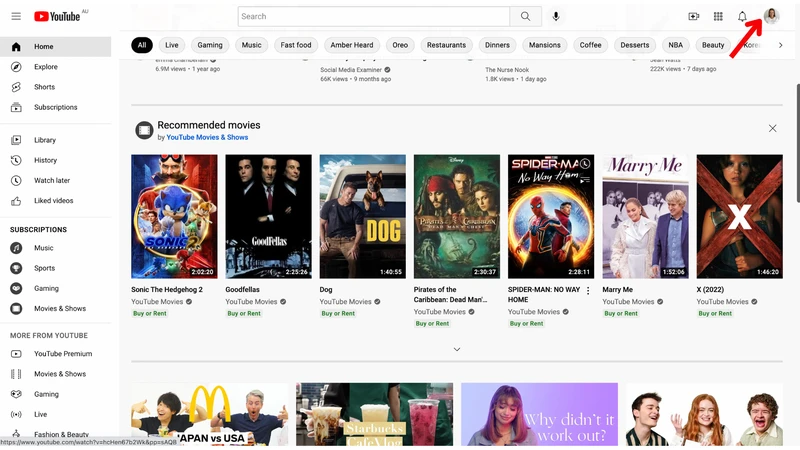Select the All filter chip
The height and width of the screenshot is (450, 800).
(x=142, y=45)
